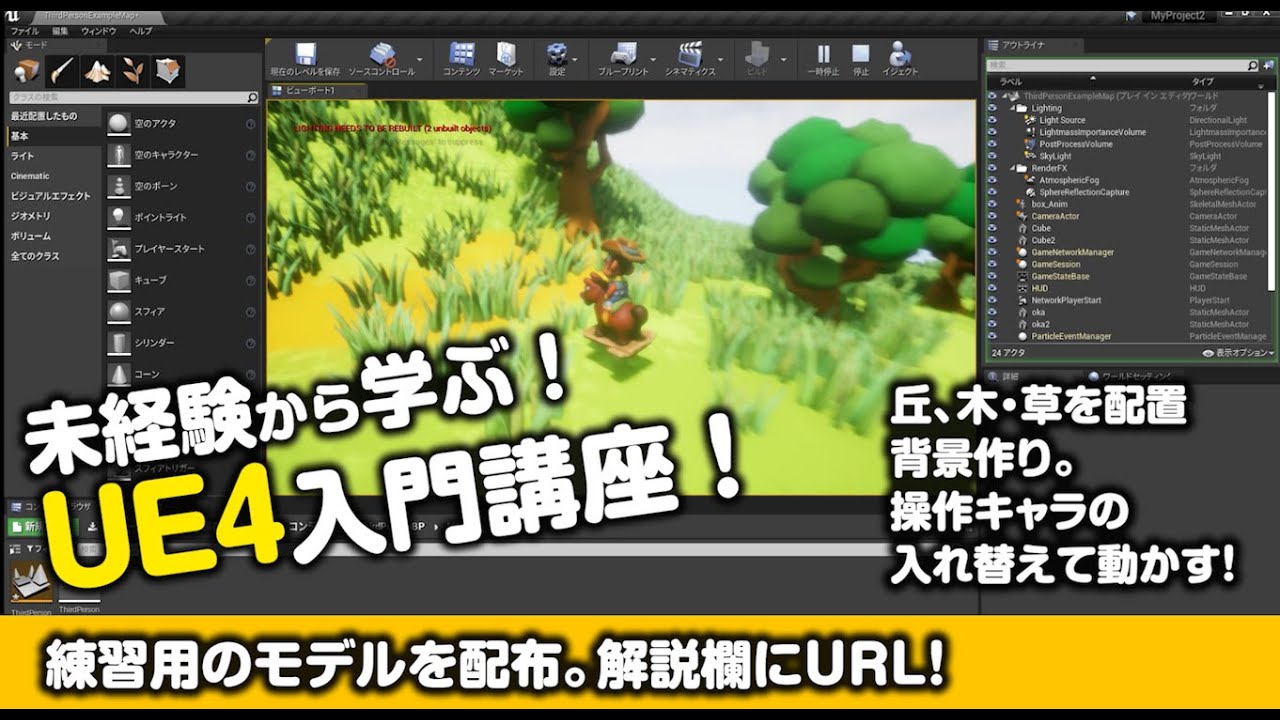Collapse the RenderFX folder in outliner

click(x=1014, y=168)
